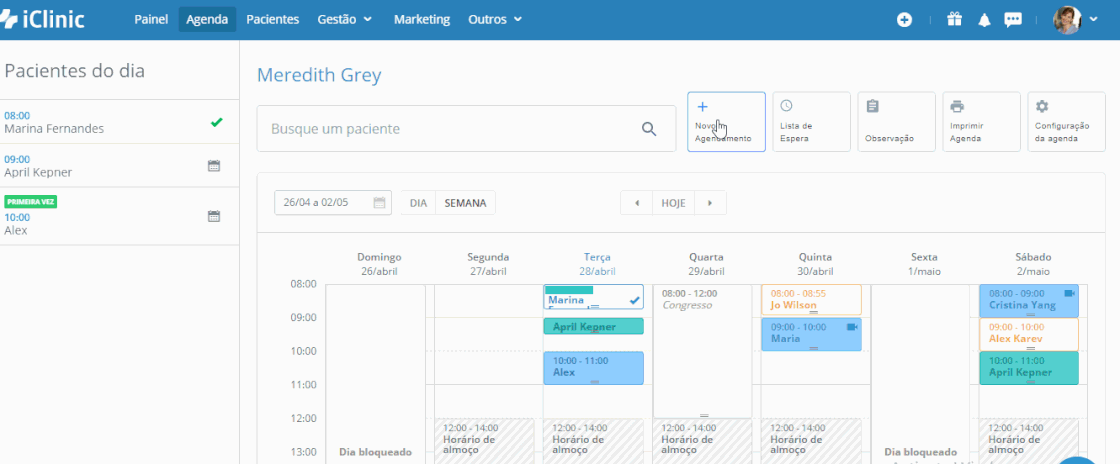Open notifications bell icon
The width and height of the screenshot is (1120, 464).
(984, 20)
